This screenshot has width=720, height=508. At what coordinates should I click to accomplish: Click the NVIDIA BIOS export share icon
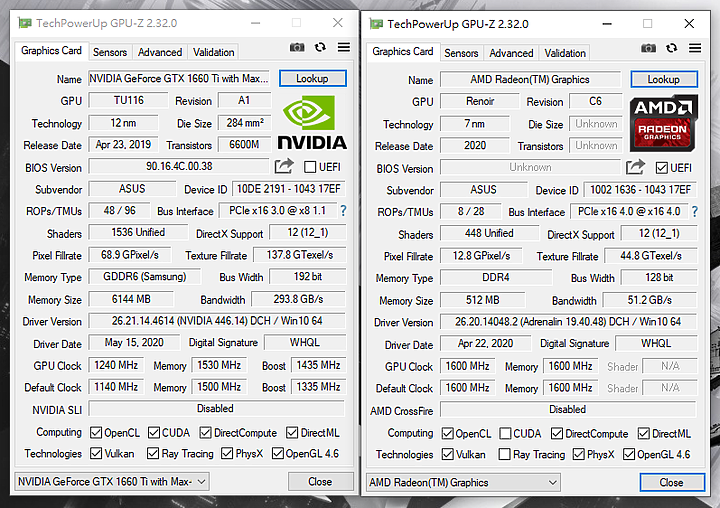[284, 166]
